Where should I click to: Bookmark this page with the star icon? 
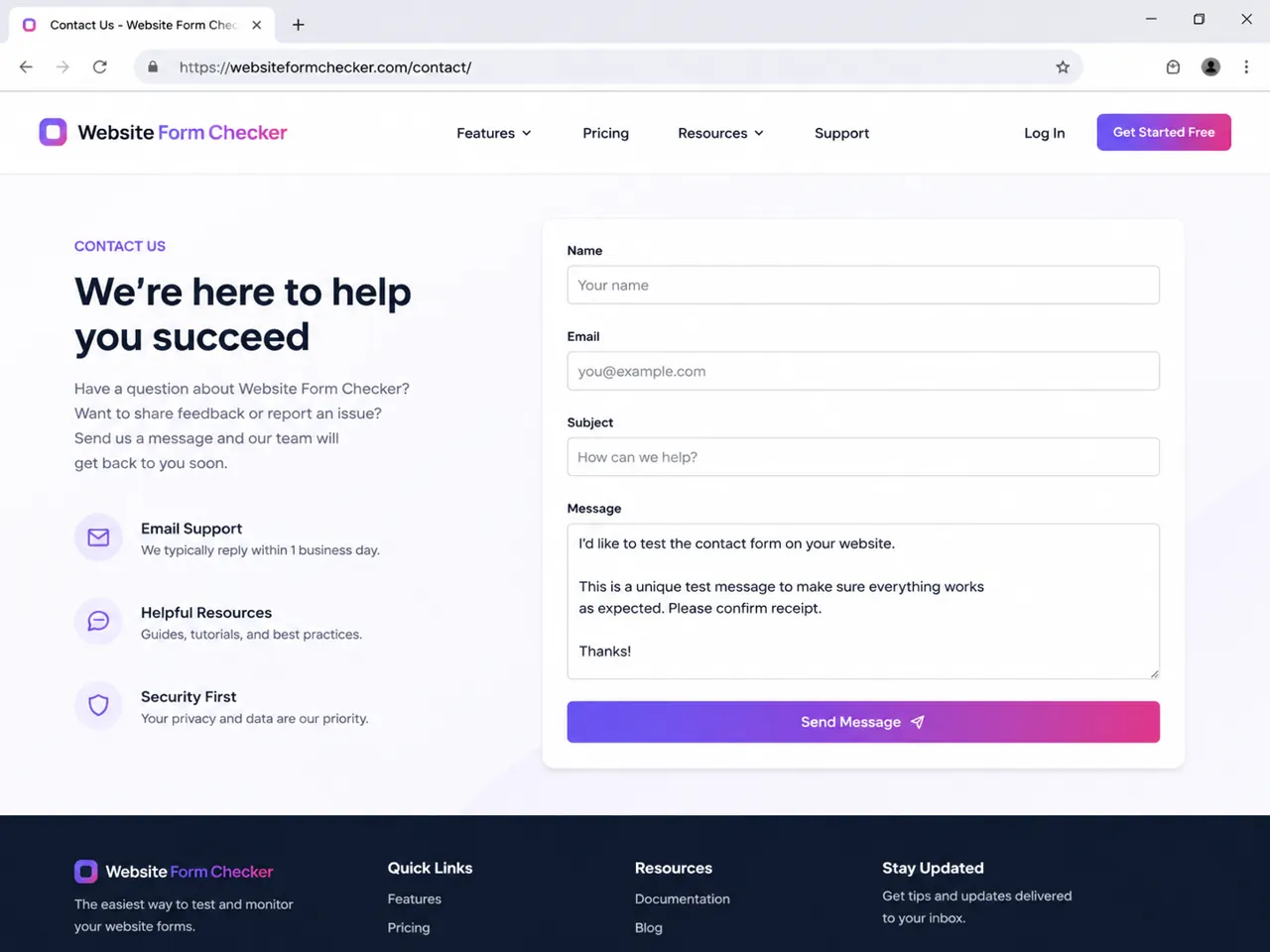click(x=1063, y=67)
